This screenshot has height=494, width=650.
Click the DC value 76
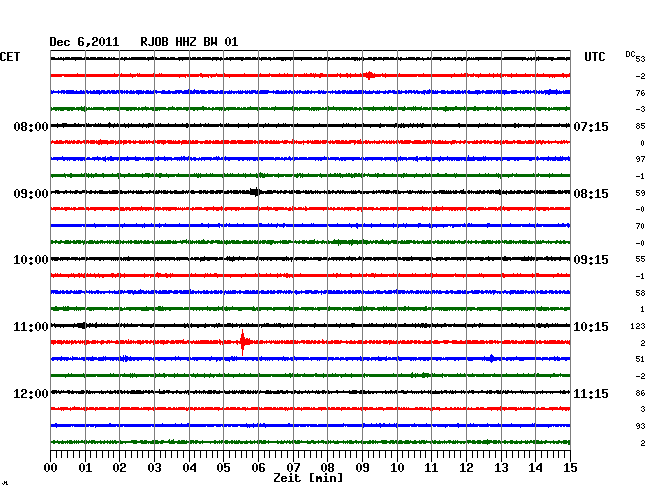click(640, 93)
